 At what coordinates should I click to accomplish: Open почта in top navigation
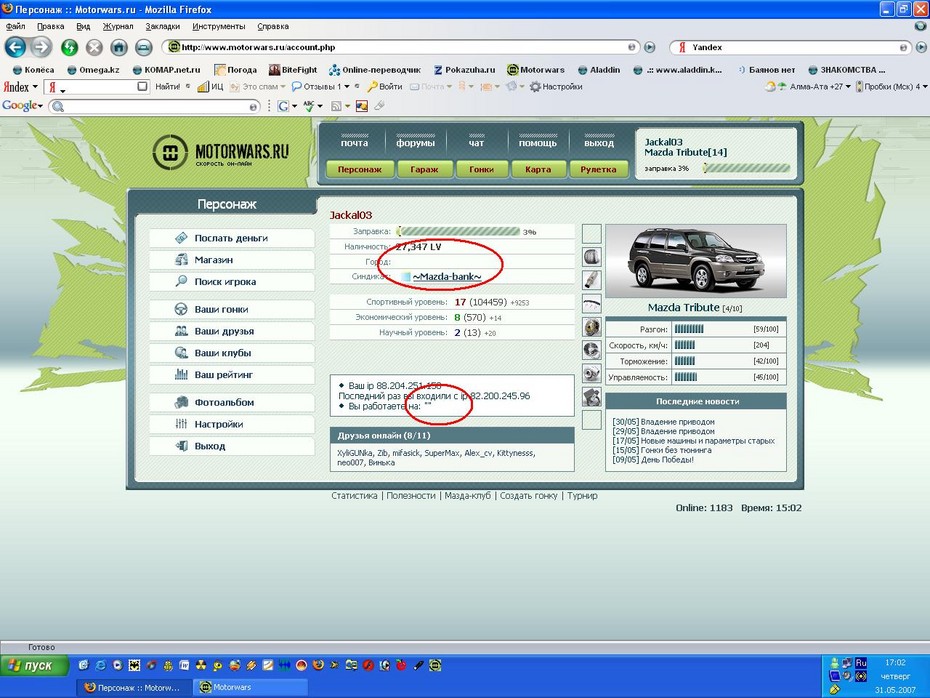tap(354, 143)
